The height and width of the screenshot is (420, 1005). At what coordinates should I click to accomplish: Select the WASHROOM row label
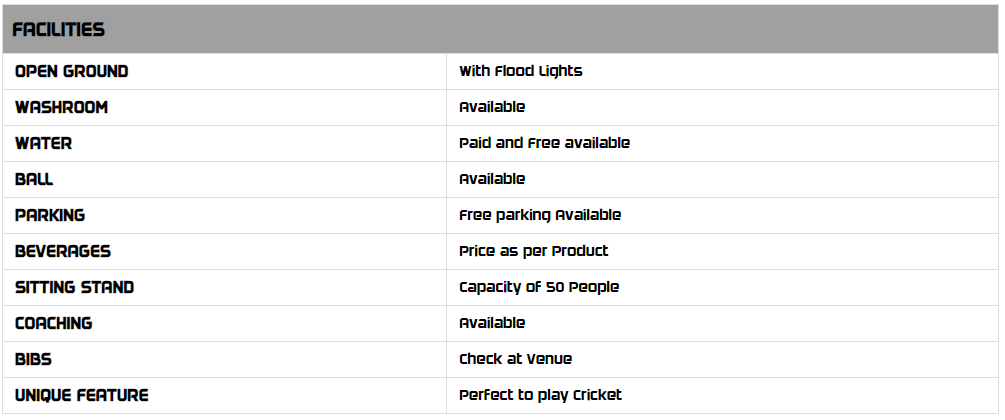(61, 108)
